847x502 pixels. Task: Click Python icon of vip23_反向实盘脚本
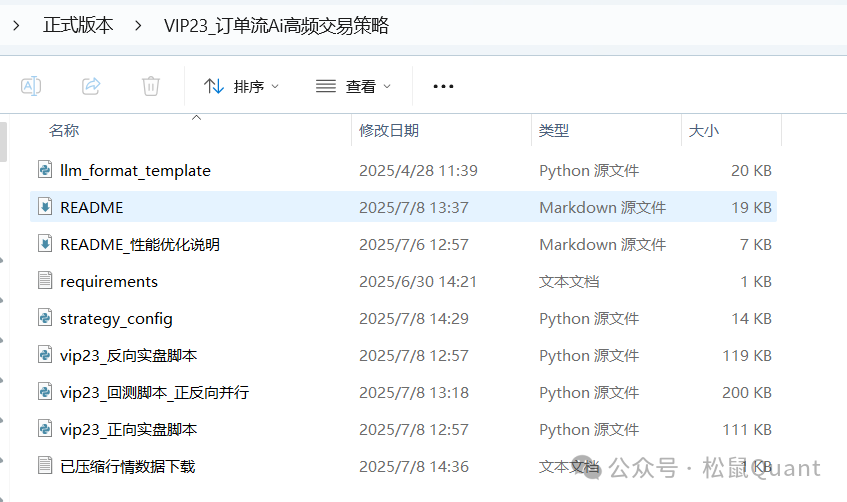pyautogui.click(x=45, y=354)
